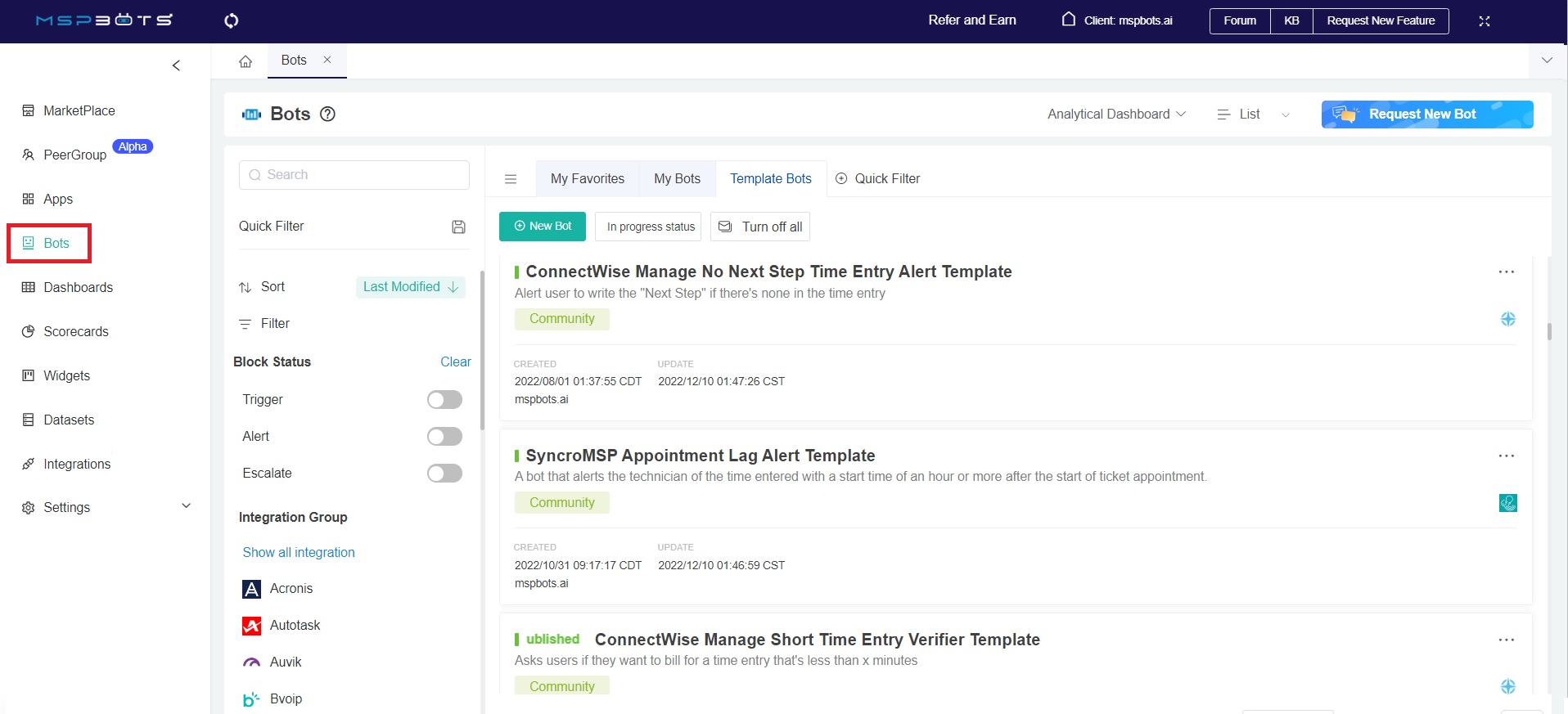Image resolution: width=1568 pixels, height=714 pixels.
Task: Click the Show all integration link
Action: (x=299, y=553)
